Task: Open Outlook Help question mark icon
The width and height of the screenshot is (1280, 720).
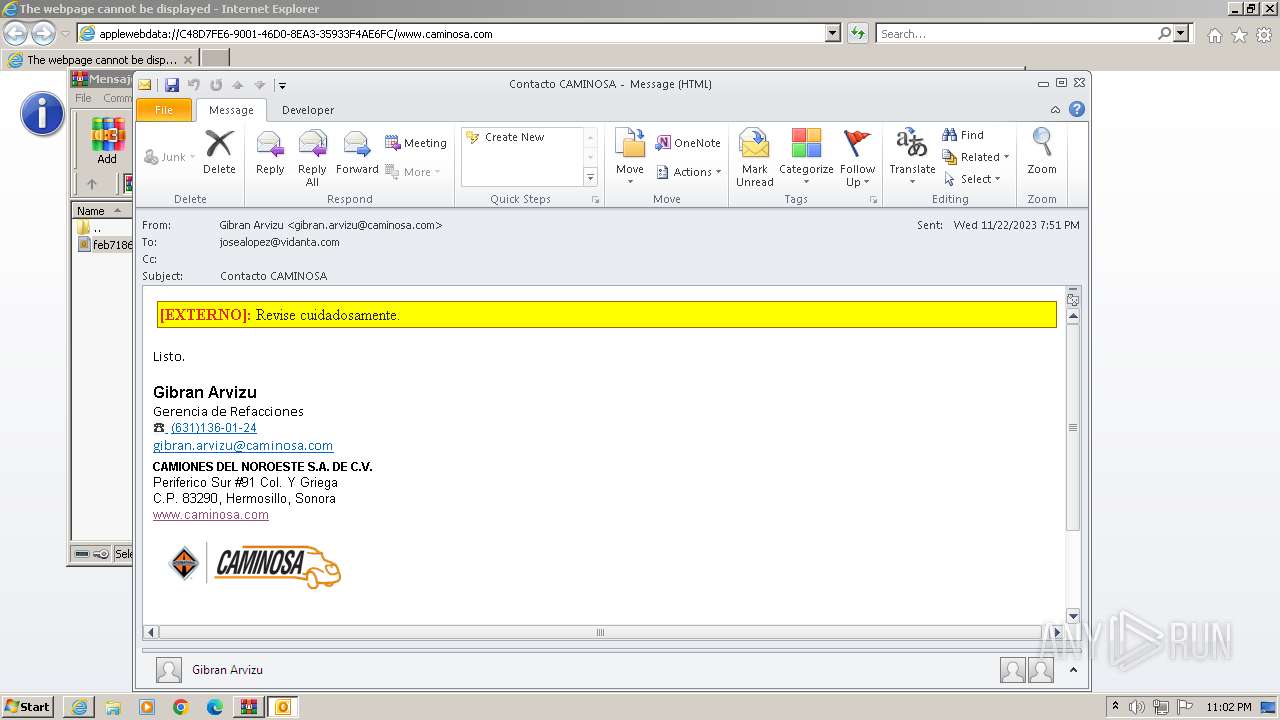Action: [1077, 110]
